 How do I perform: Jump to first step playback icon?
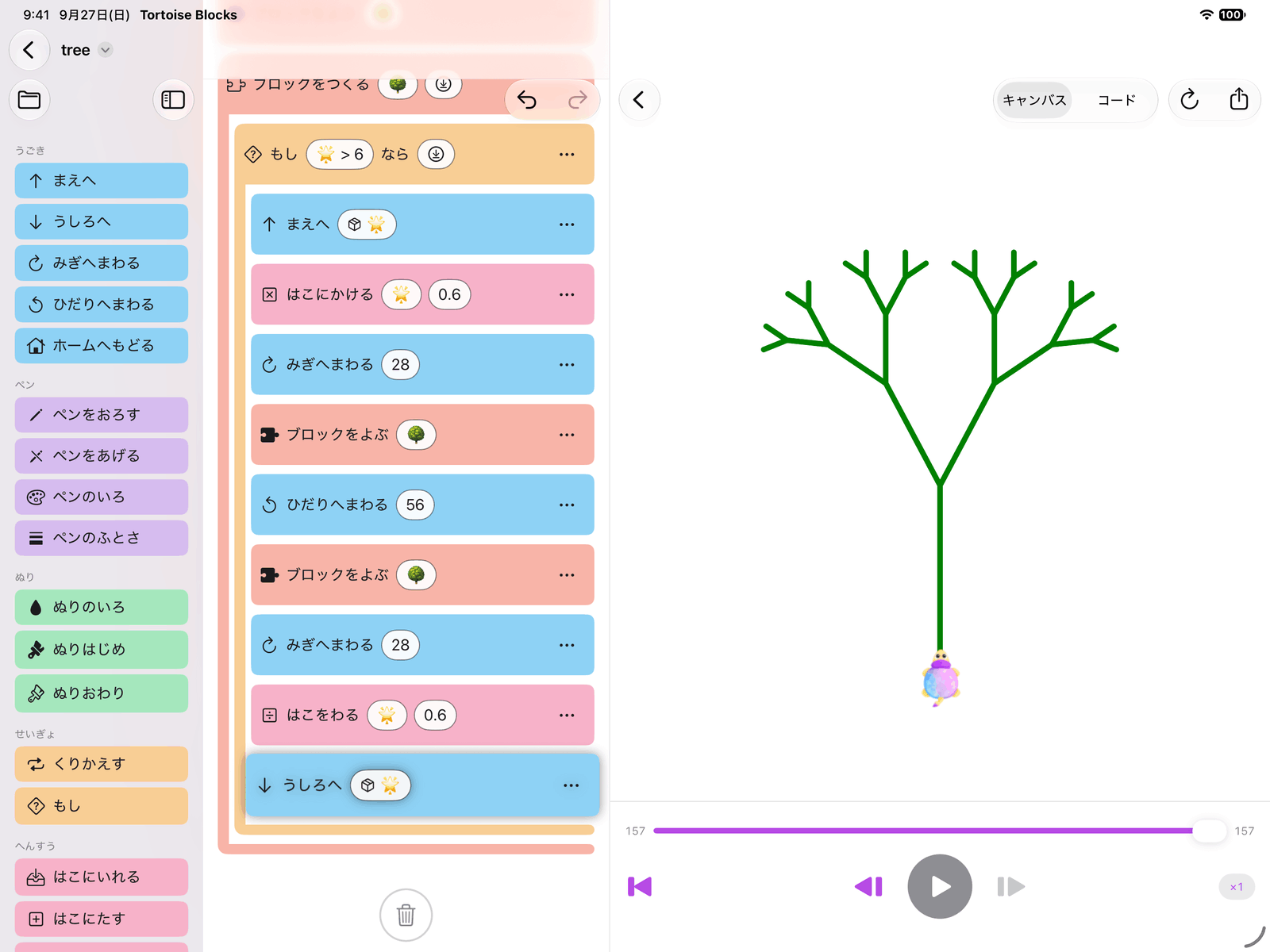[640, 886]
